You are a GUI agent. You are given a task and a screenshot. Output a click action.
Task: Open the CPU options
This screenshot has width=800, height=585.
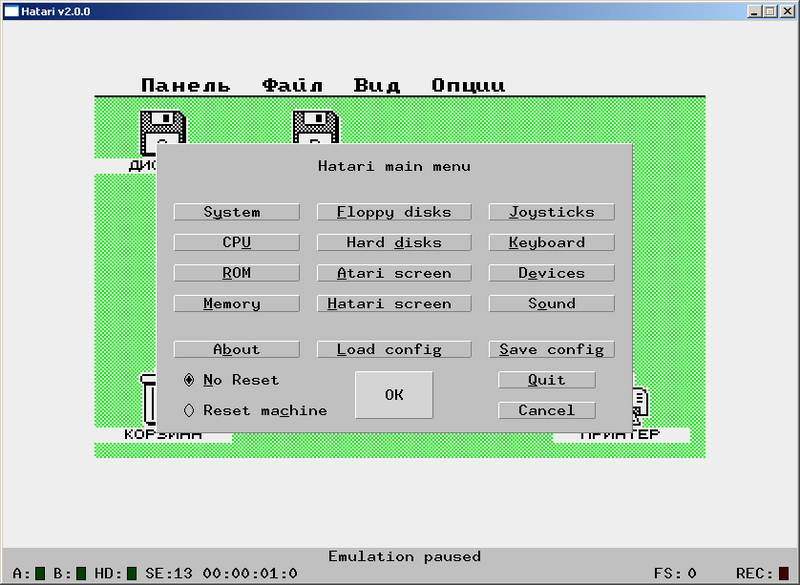pos(236,242)
